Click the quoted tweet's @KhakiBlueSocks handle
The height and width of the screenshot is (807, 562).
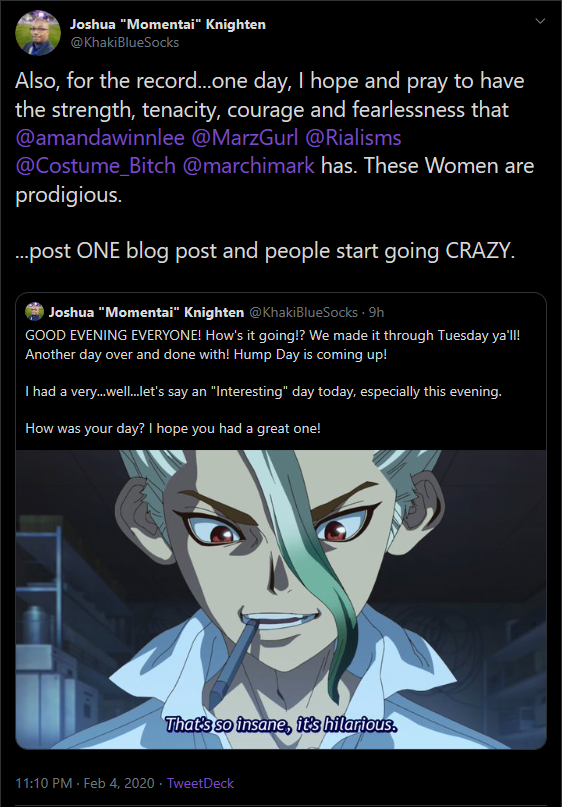click(303, 312)
